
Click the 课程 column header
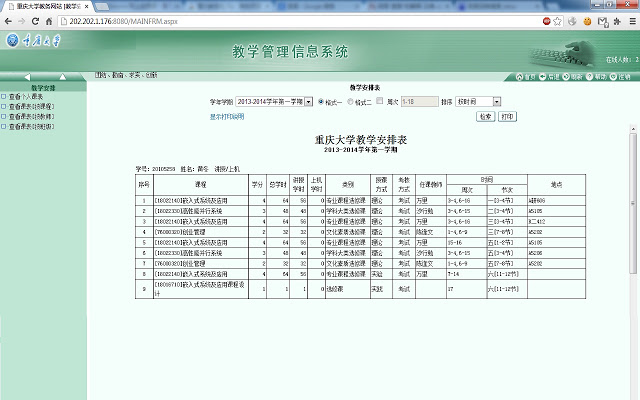pyautogui.click(x=200, y=184)
